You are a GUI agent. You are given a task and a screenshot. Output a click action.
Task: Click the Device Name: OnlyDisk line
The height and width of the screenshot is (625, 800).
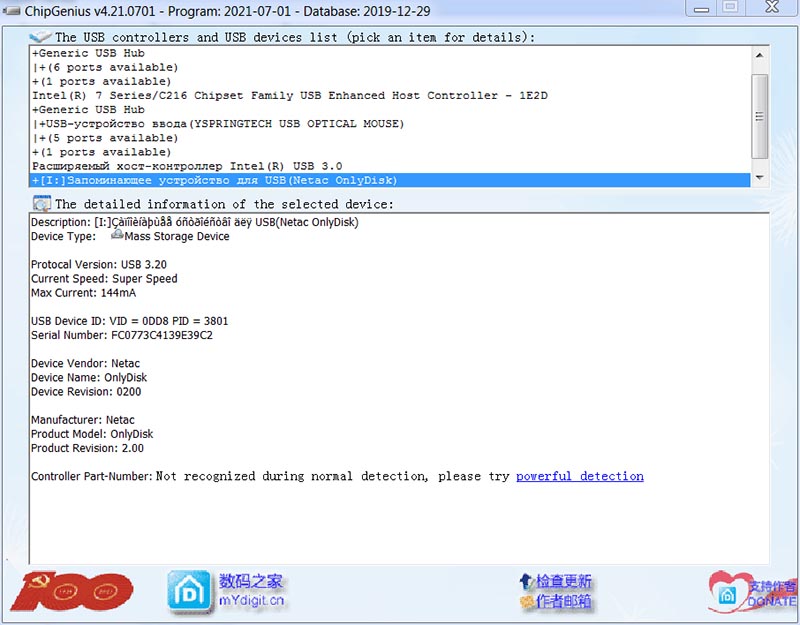coord(89,378)
